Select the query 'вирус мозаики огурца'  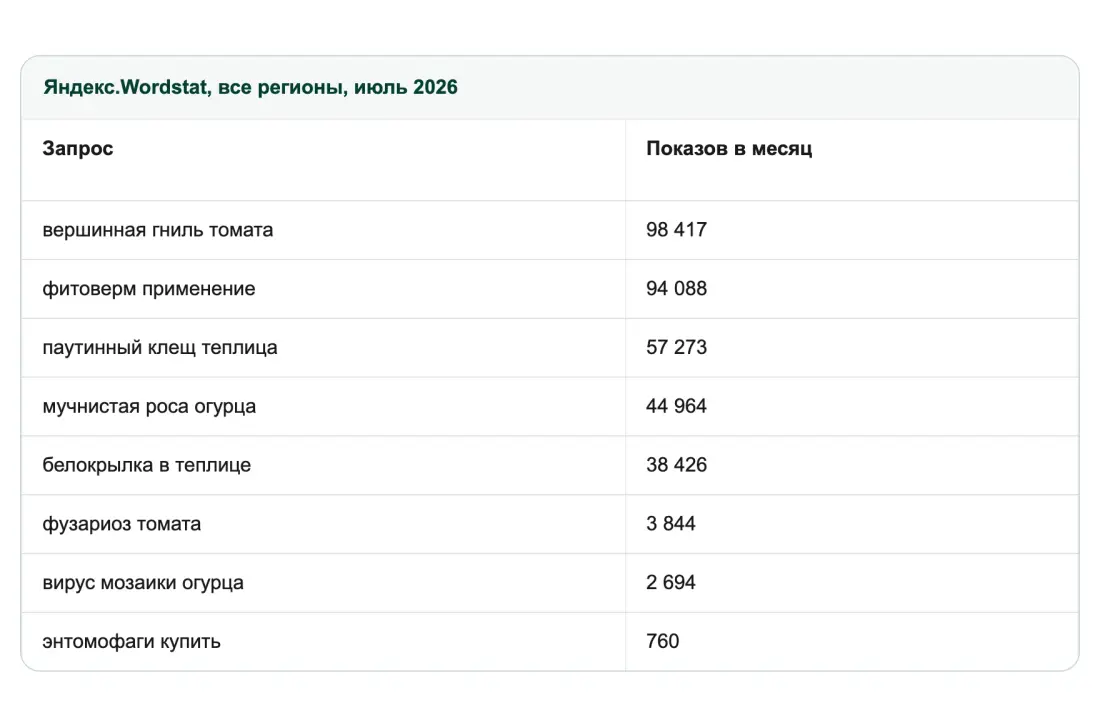click(x=143, y=583)
